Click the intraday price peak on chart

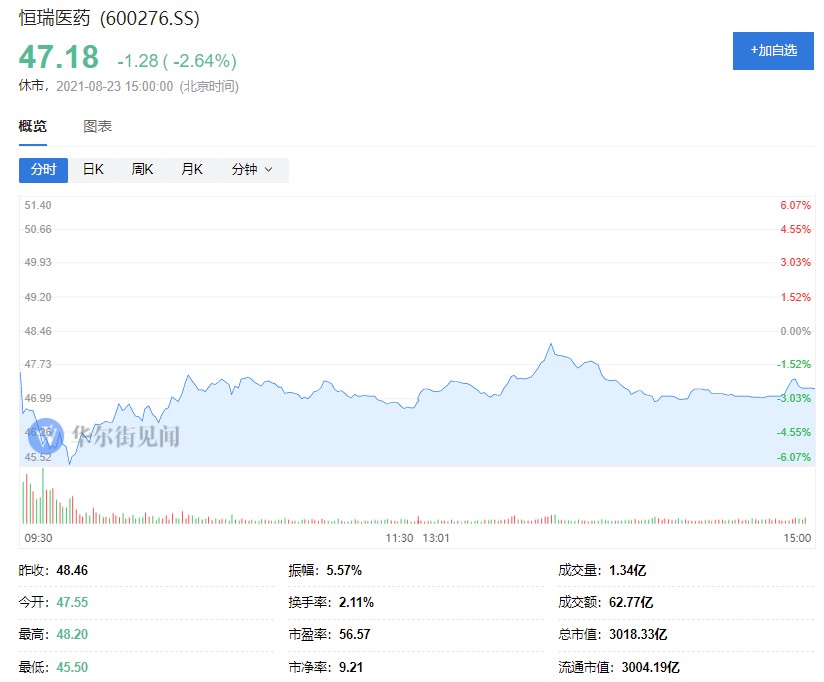pos(551,344)
